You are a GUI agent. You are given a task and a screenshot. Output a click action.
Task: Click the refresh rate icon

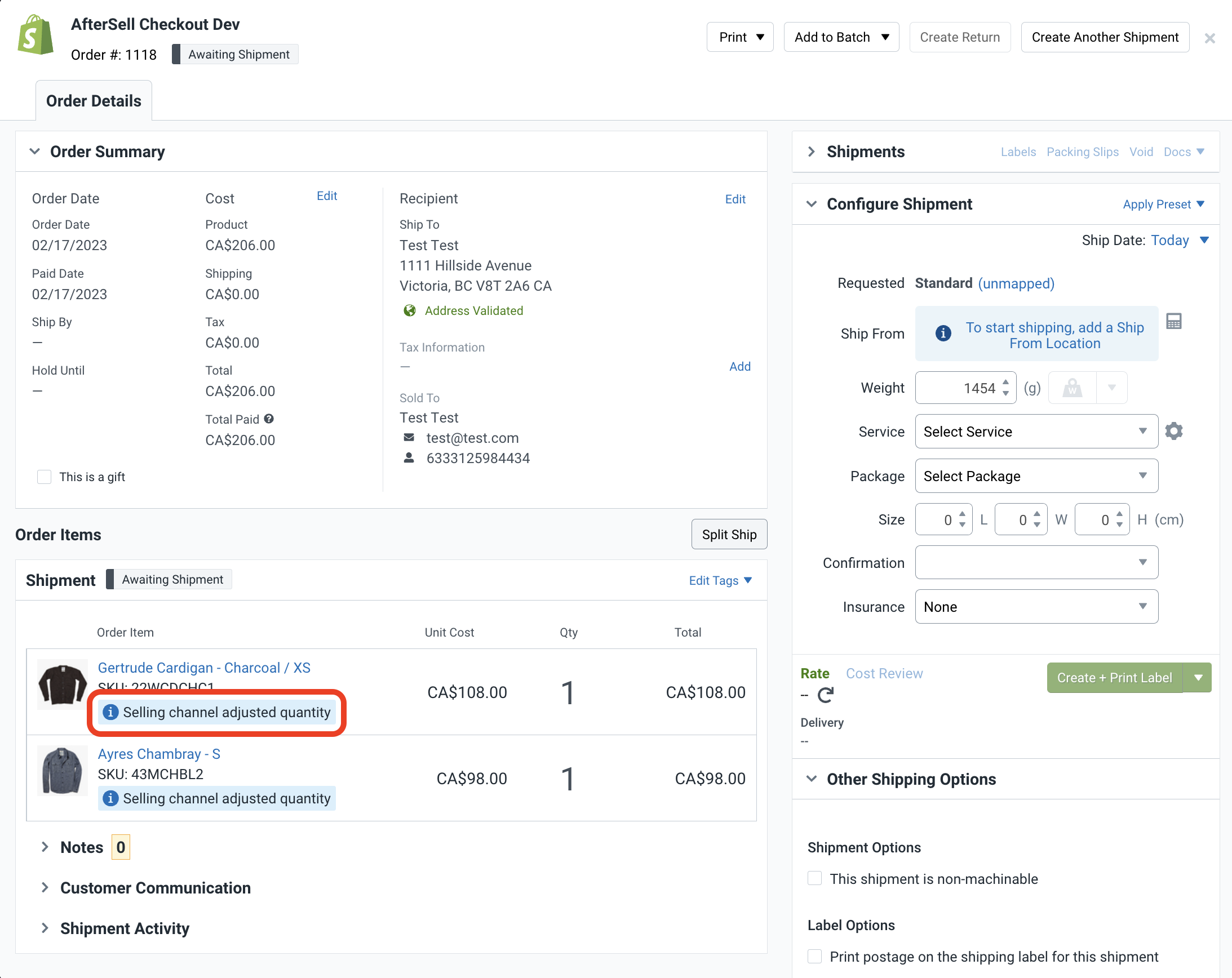825,695
